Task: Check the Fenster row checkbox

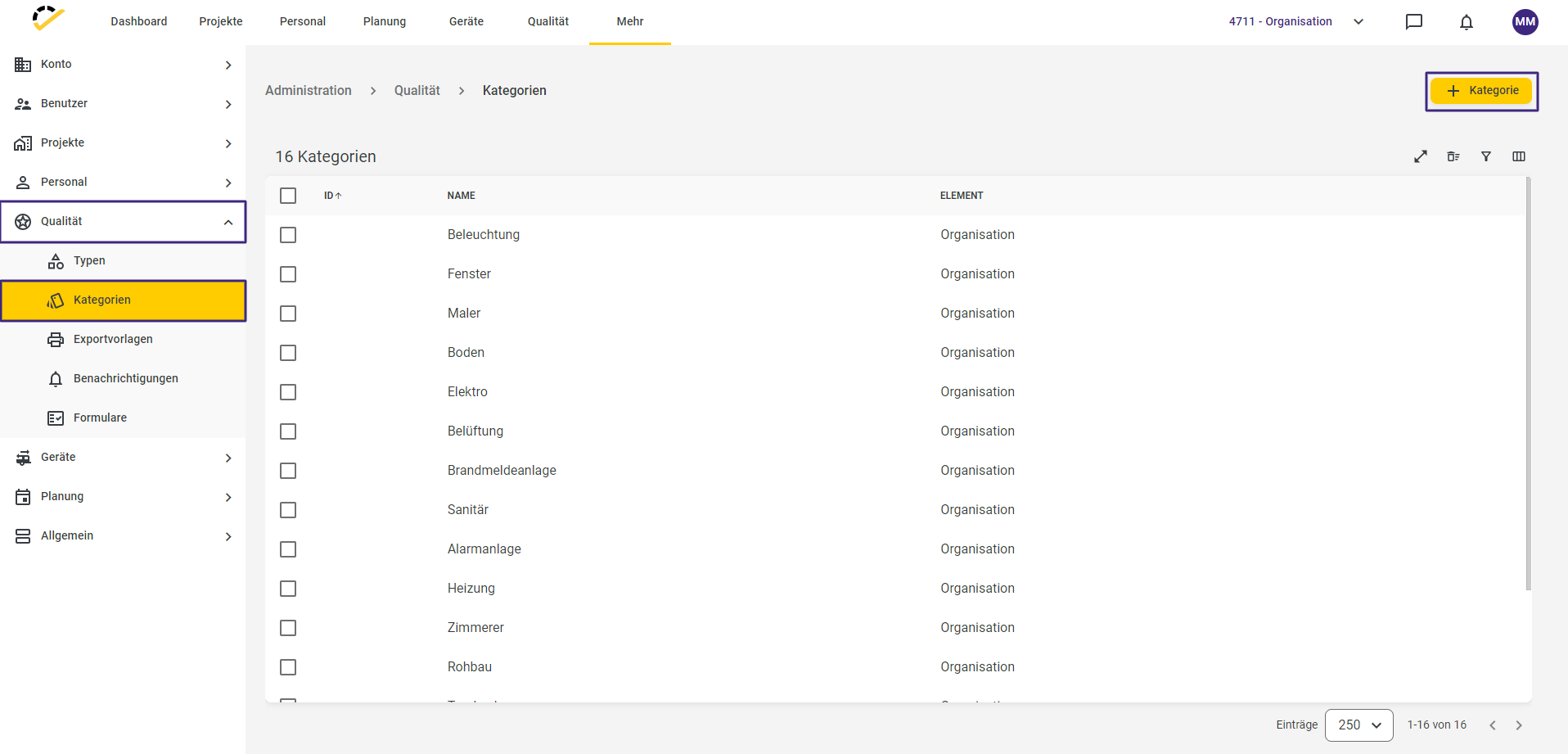Action: click(x=288, y=274)
